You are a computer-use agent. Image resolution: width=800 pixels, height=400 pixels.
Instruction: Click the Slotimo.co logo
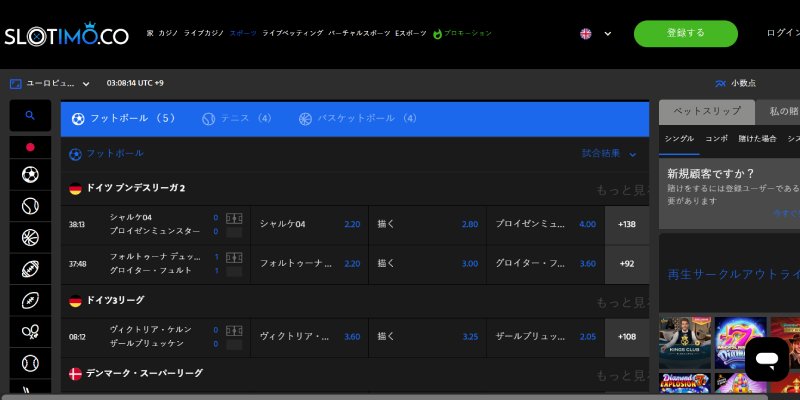coord(66,34)
